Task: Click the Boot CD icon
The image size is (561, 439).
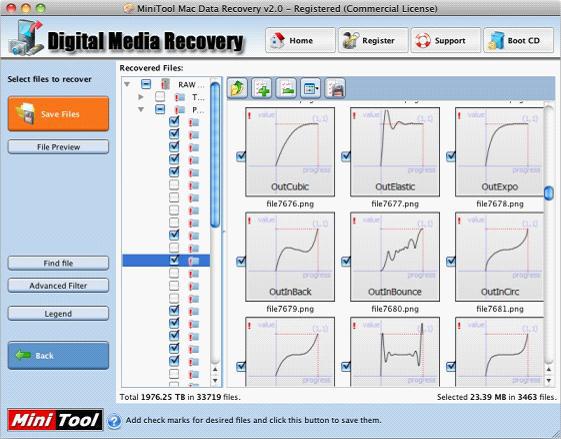Action: (x=496, y=40)
